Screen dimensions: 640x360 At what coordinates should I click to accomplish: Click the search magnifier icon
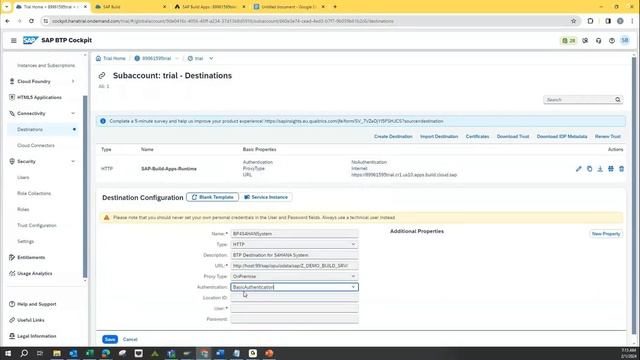618,100
